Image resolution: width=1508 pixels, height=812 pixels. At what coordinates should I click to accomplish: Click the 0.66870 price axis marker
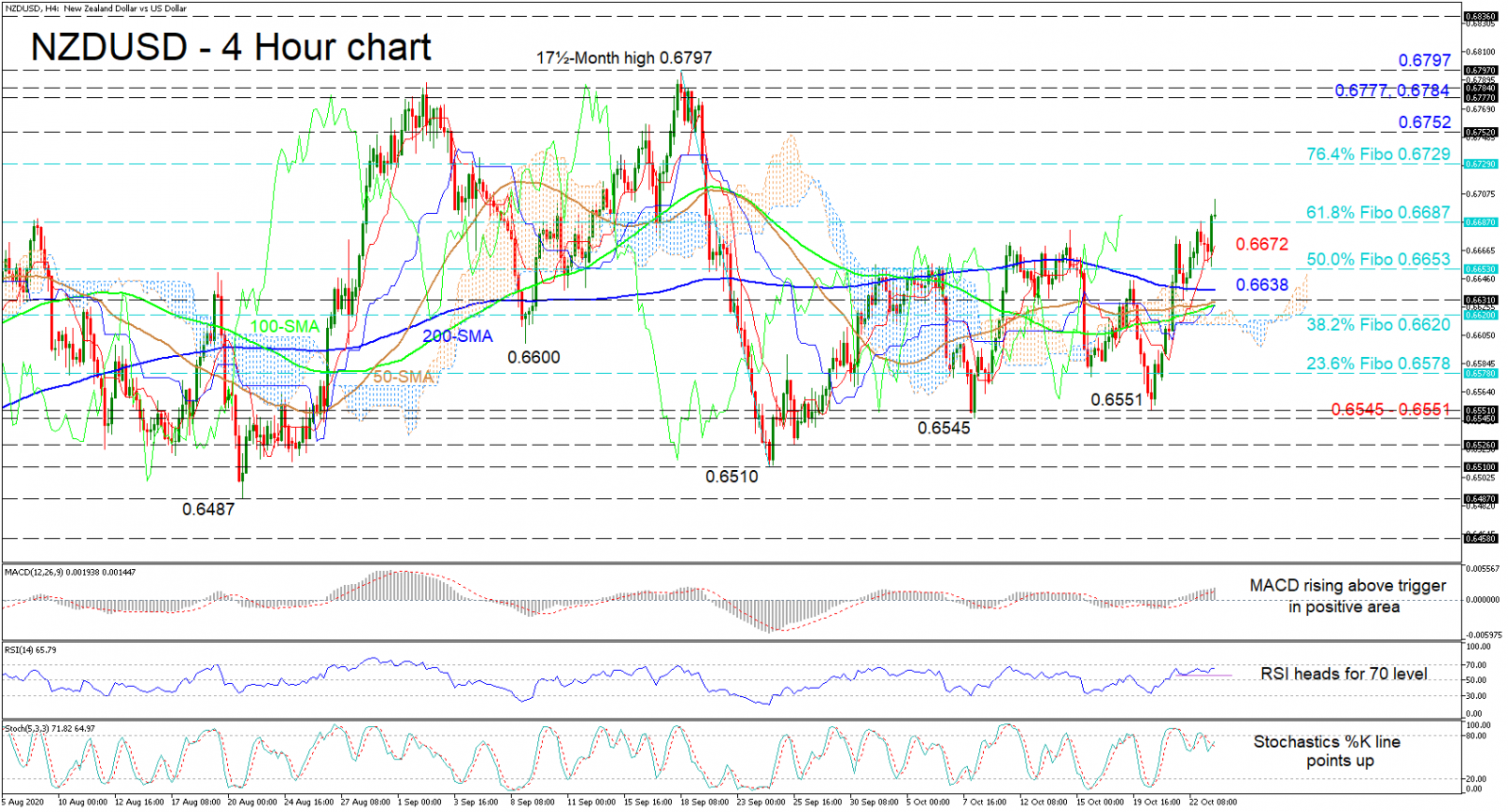pos(1480,223)
